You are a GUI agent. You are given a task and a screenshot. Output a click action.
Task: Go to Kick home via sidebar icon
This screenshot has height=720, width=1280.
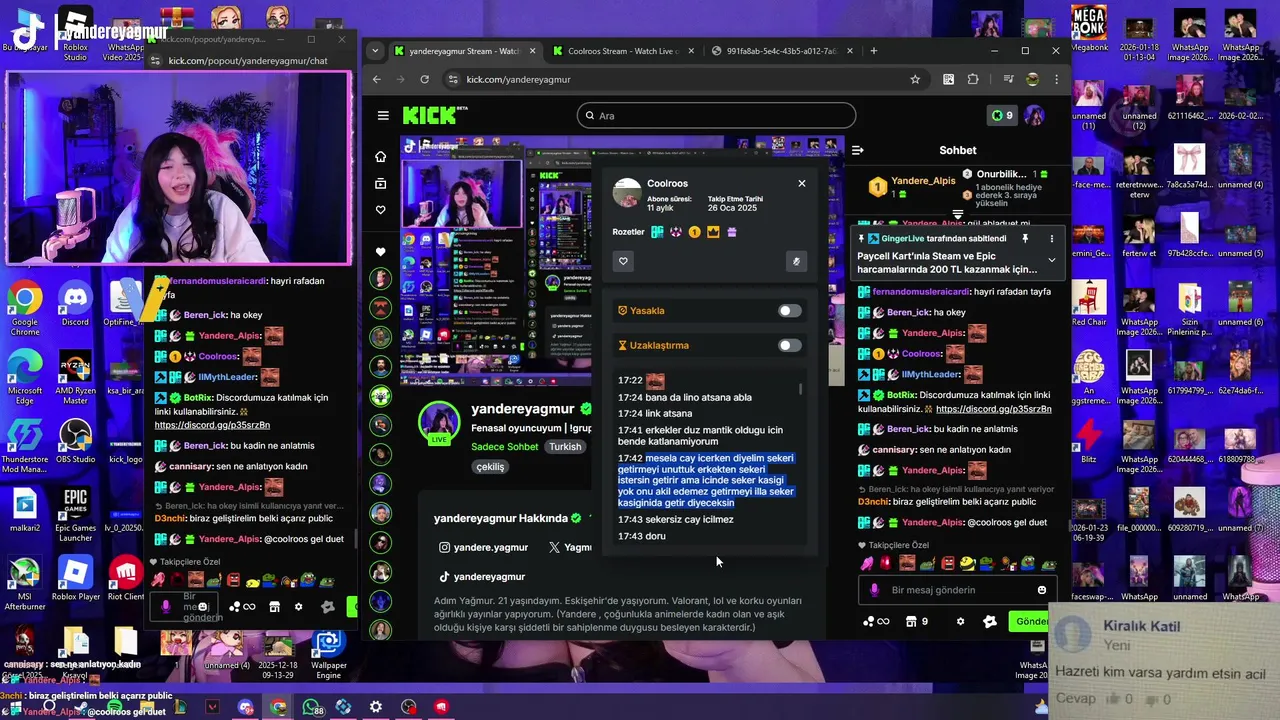tap(380, 156)
